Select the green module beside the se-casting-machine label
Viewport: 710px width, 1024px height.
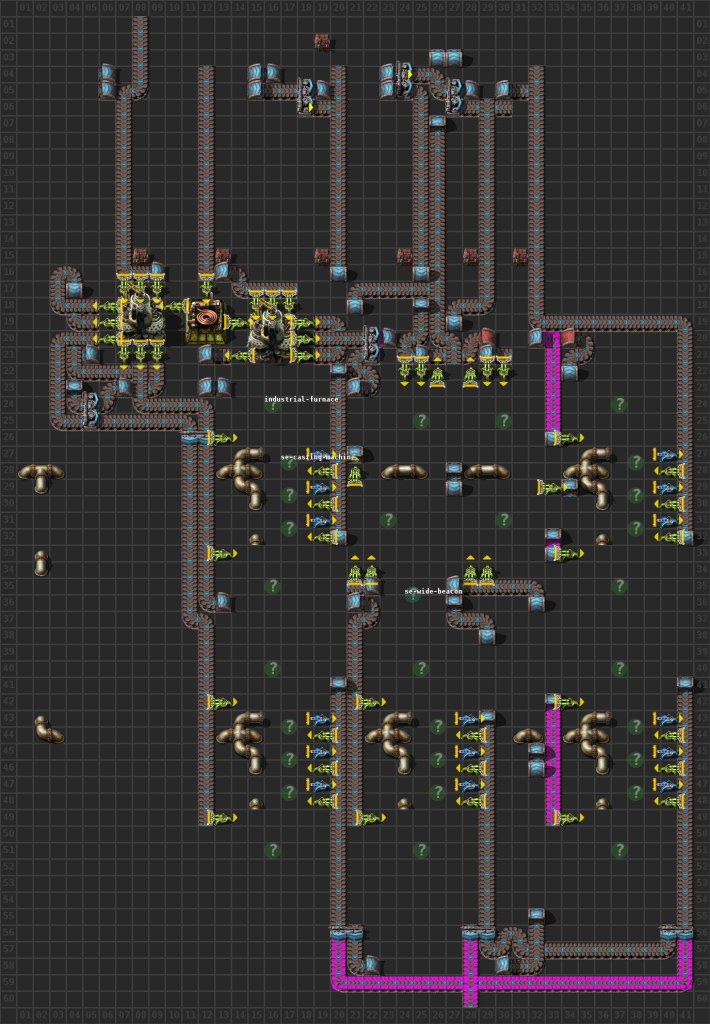[355, 477]
